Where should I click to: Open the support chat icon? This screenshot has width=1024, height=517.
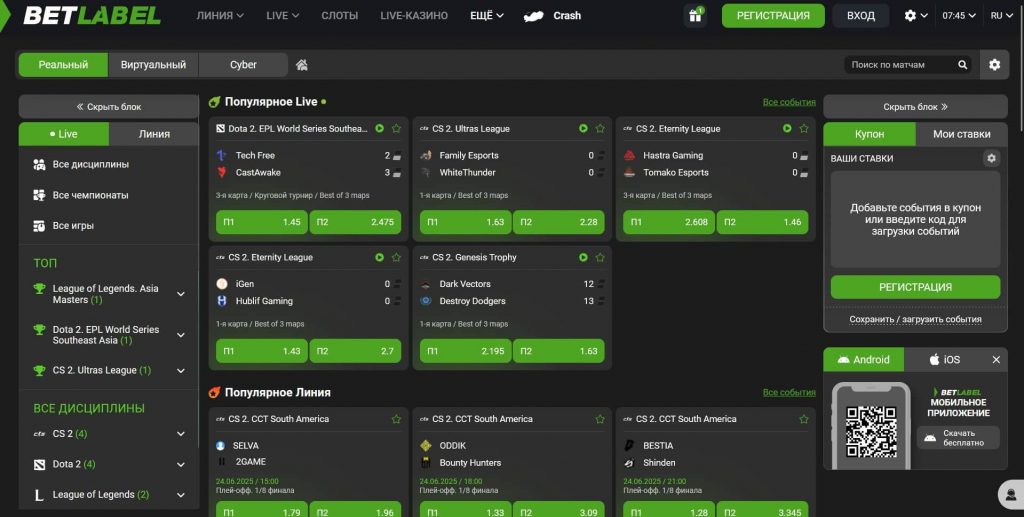(x=1011, y=494)
